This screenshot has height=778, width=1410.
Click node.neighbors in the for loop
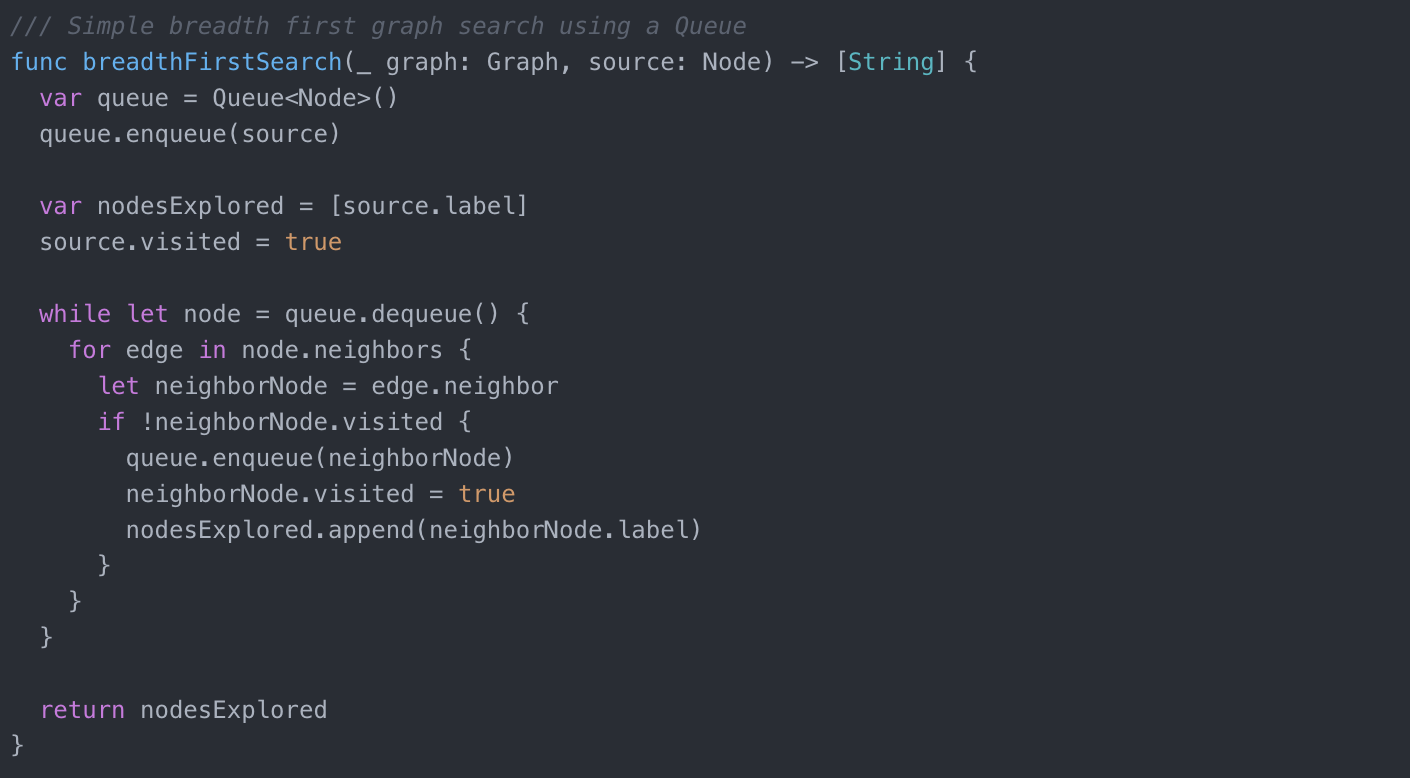tap(342, 350)
